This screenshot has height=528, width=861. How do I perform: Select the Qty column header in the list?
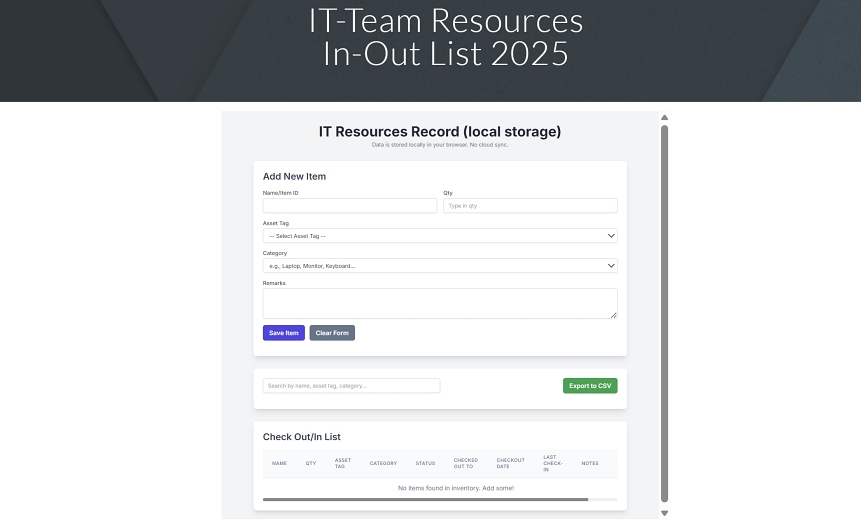[x=311, y=463]
